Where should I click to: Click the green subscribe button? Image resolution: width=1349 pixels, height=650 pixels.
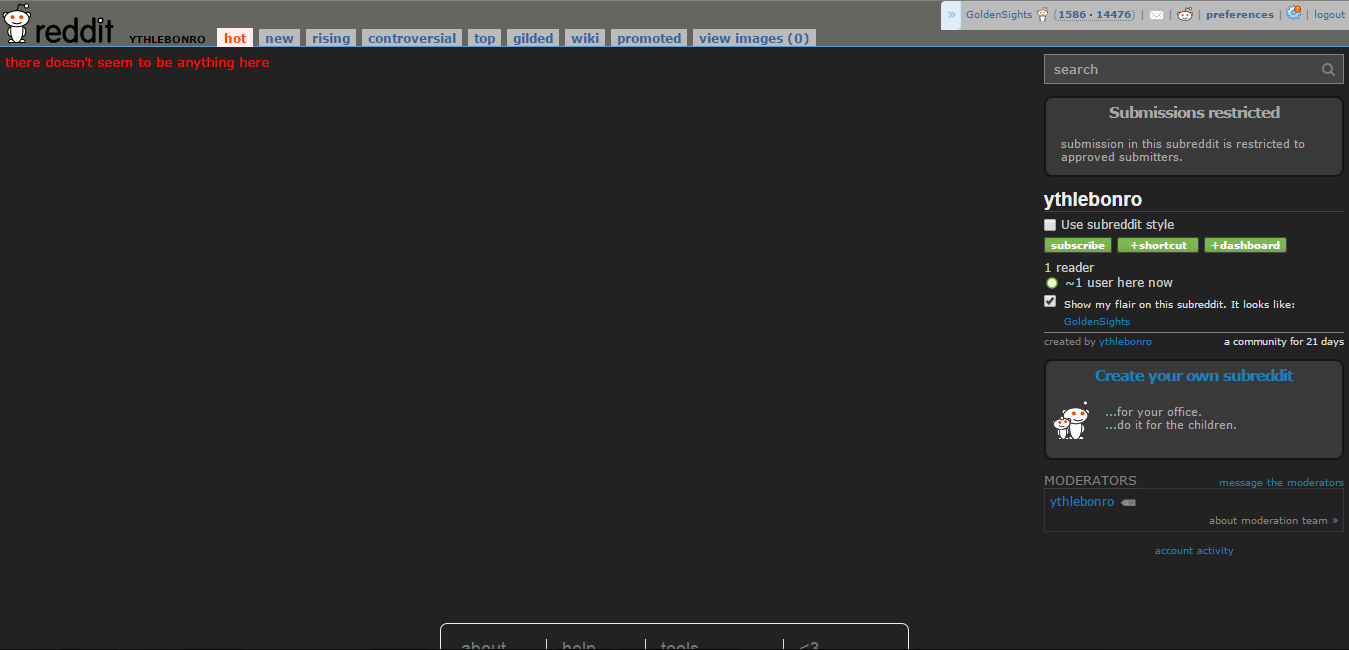(1078, 245)
